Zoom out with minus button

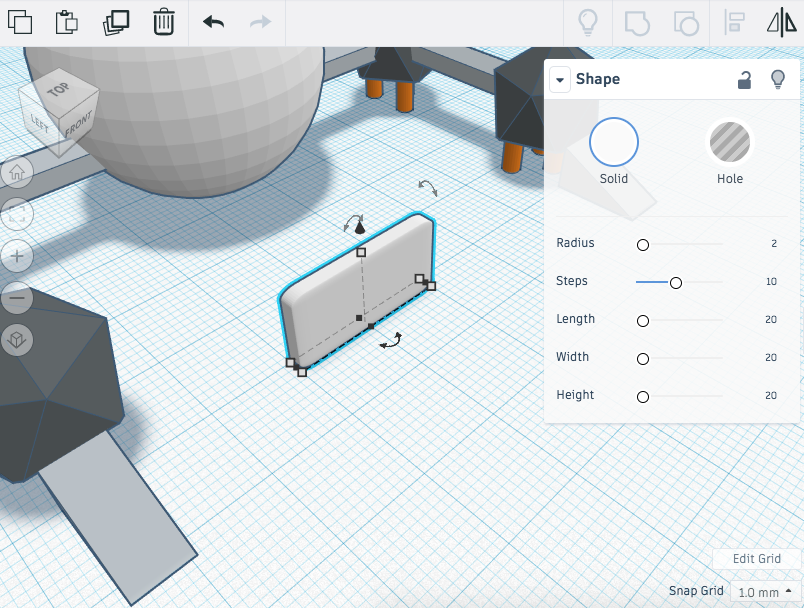[17, 298]
